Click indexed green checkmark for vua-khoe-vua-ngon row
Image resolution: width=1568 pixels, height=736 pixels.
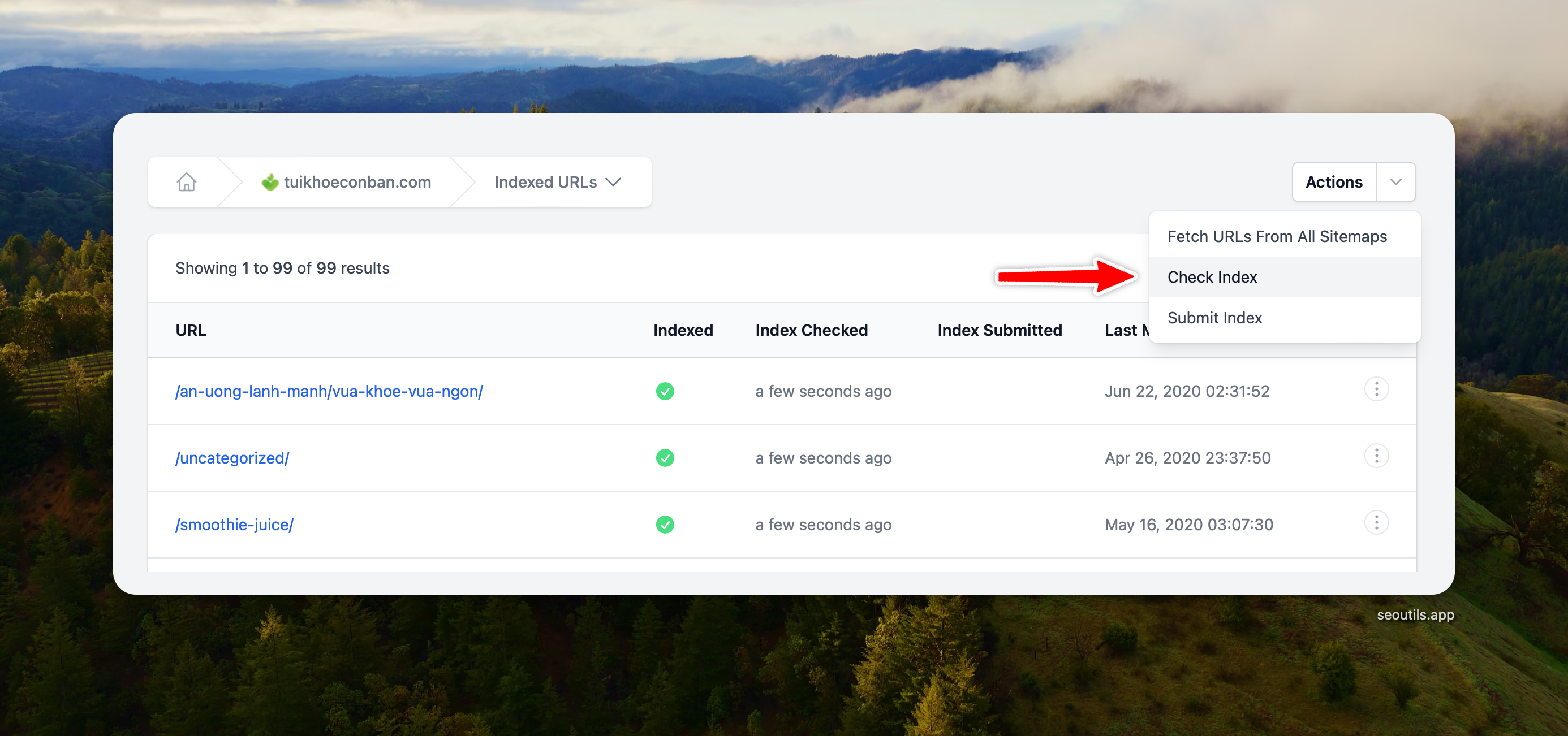(x=665, y=391)
